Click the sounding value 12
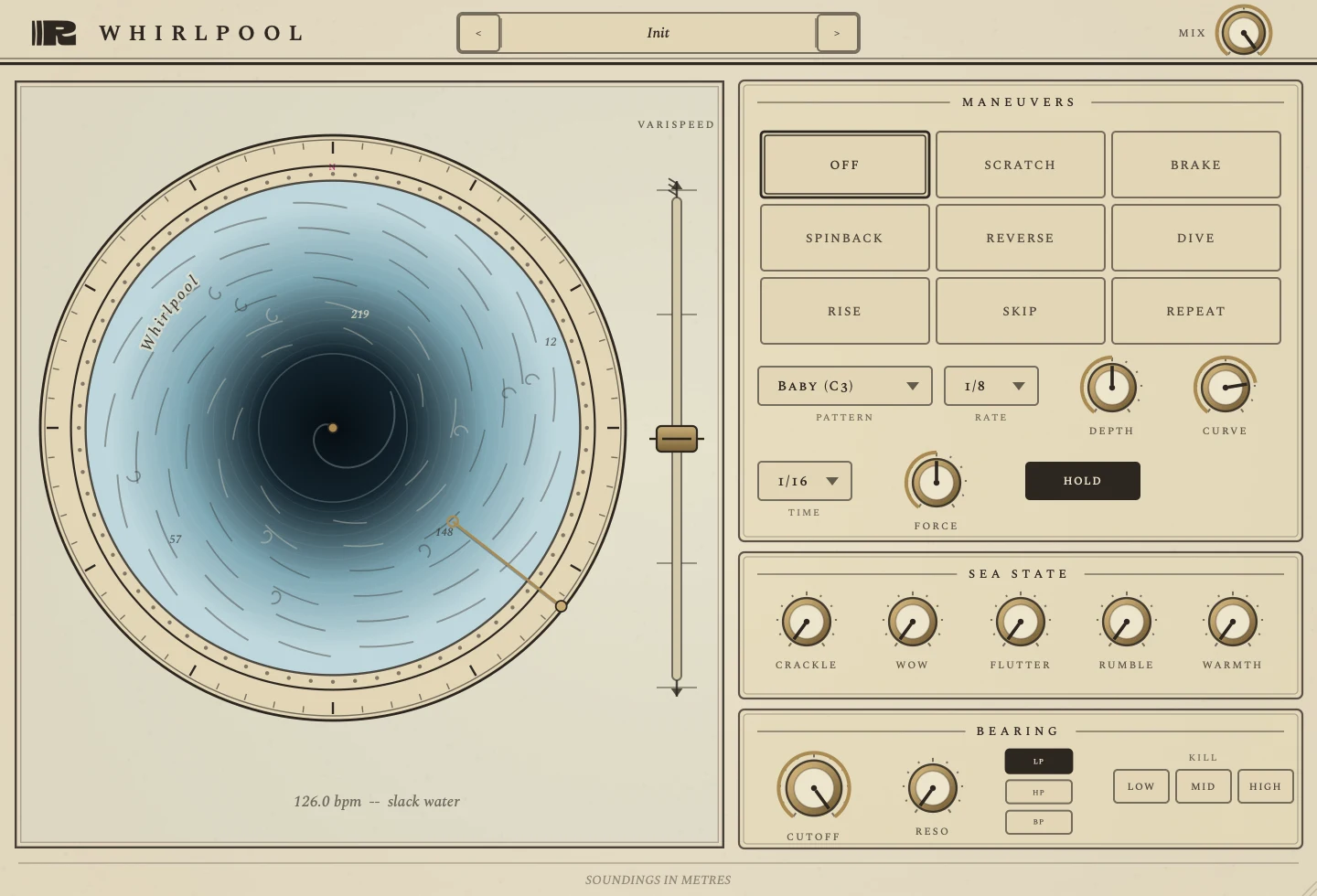Screen dimensions: 1317x896 551,342
